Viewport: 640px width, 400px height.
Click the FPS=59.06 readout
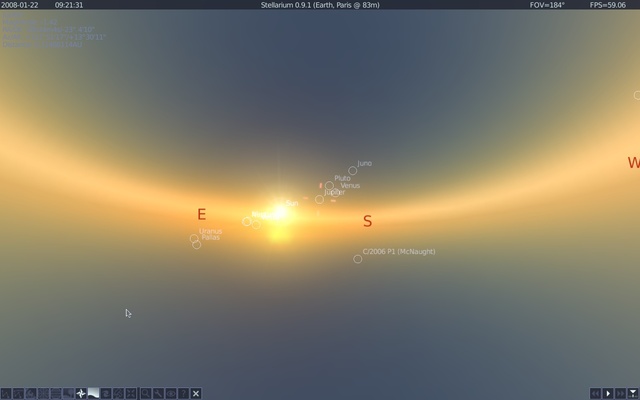[x=607, y=5]
